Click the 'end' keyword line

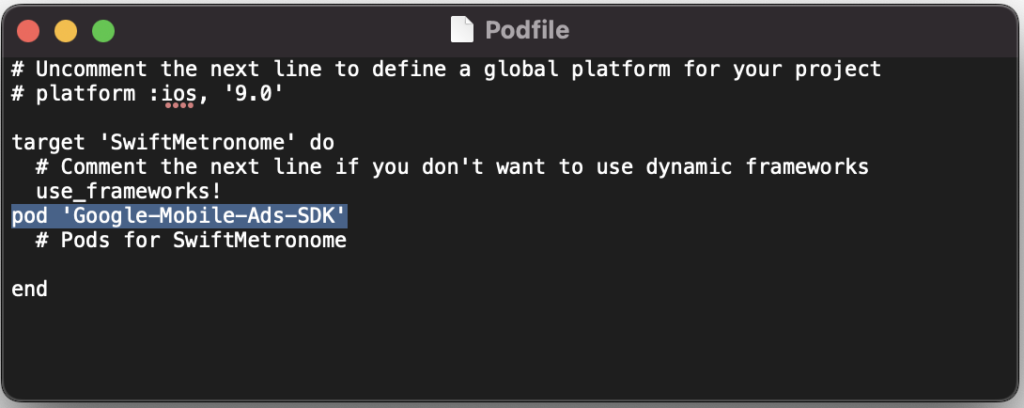point(29,289)
